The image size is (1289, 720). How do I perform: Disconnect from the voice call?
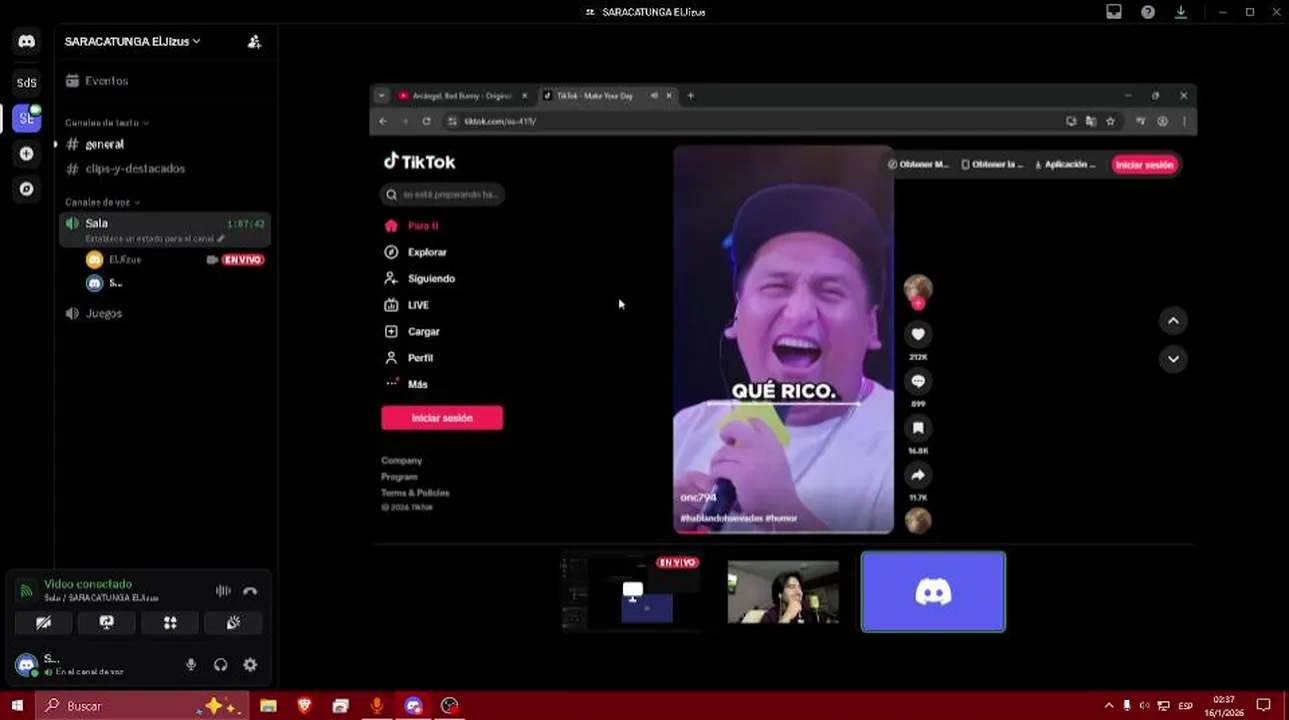[250, 591]
